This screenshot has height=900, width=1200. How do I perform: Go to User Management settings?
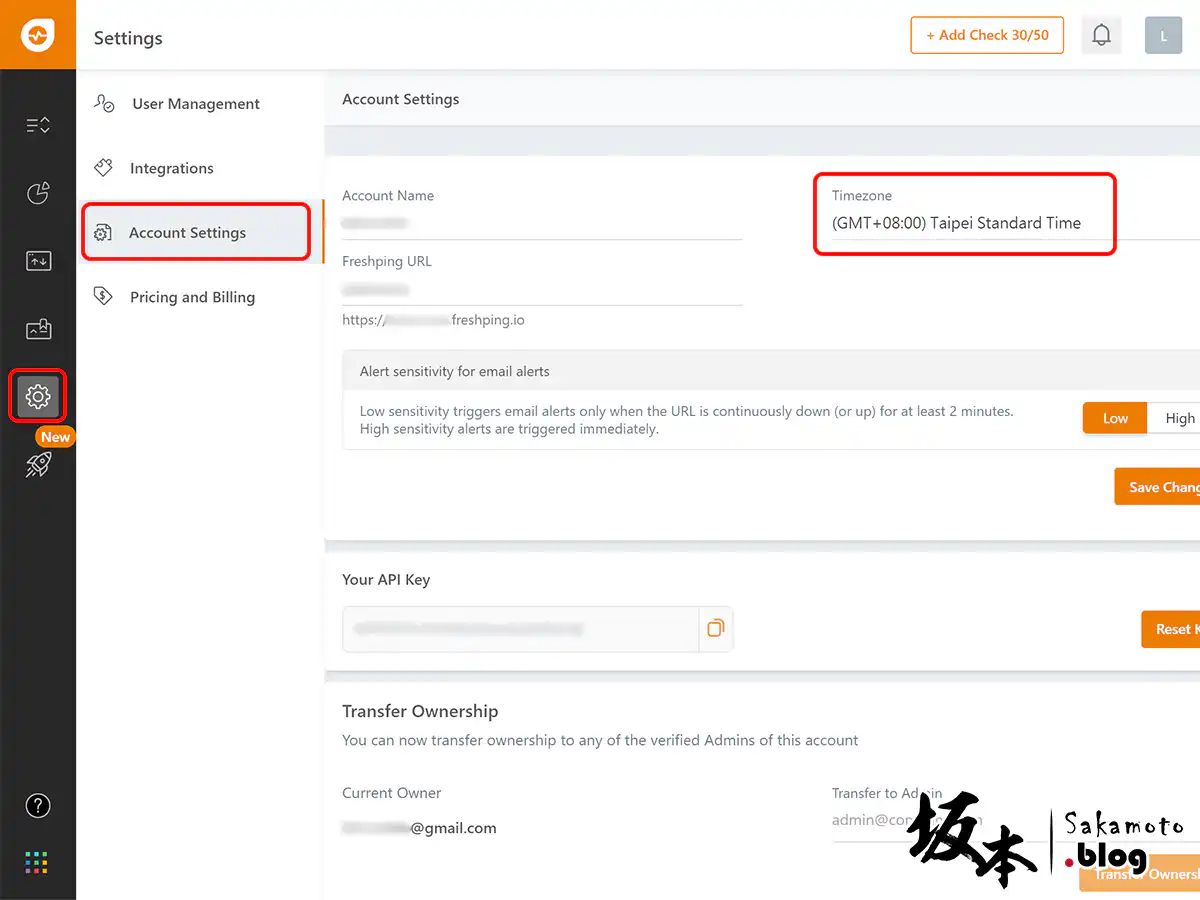tap(195, 104)
